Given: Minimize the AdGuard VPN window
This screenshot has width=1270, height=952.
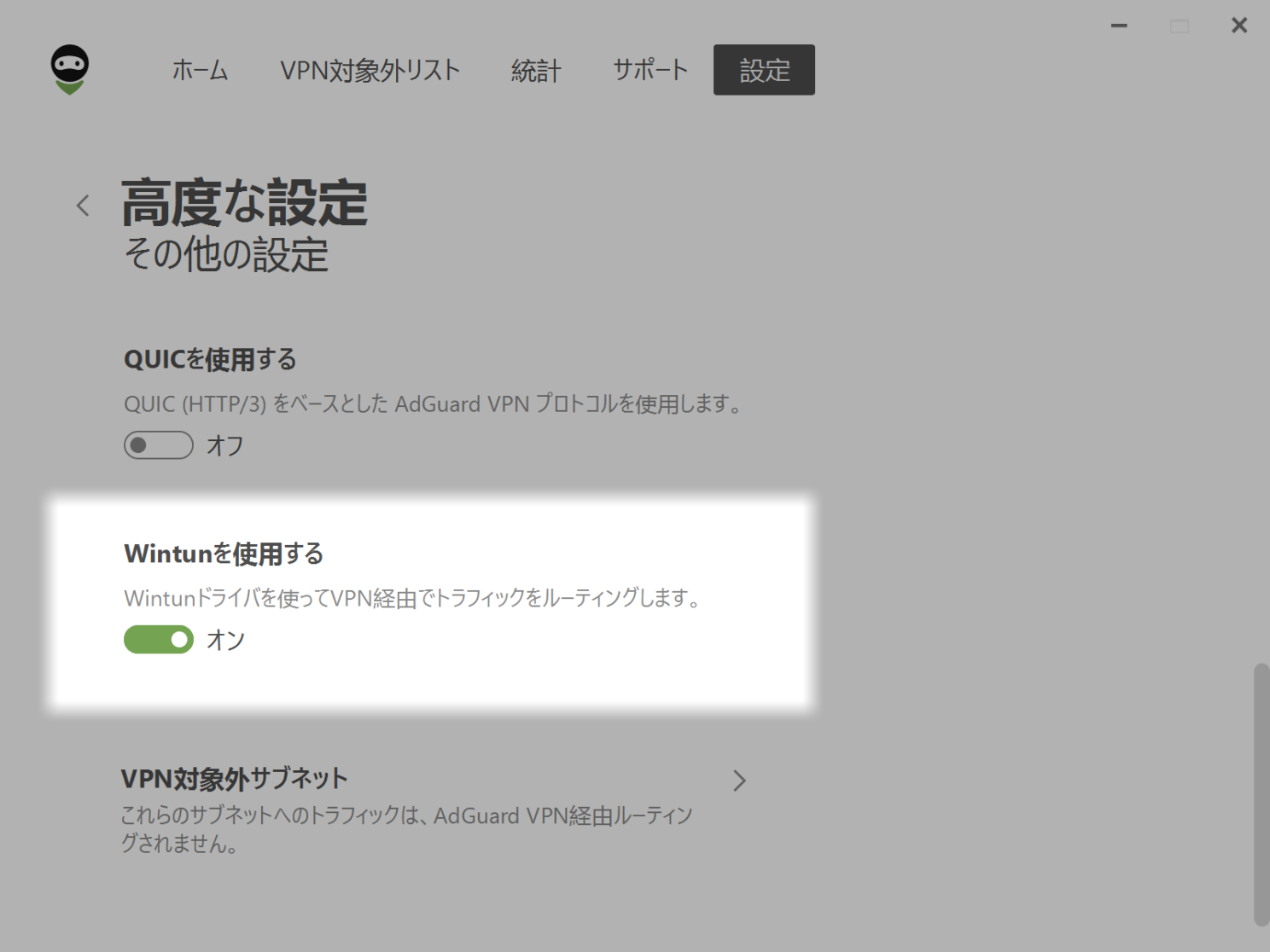Looking at the screenshot, I should (x=1119, y=26).
